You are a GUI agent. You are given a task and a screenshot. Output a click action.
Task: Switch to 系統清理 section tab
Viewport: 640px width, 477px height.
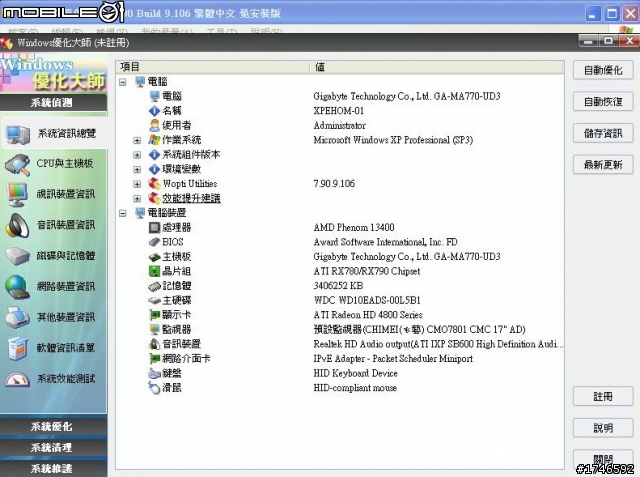(x=53, y=448)
